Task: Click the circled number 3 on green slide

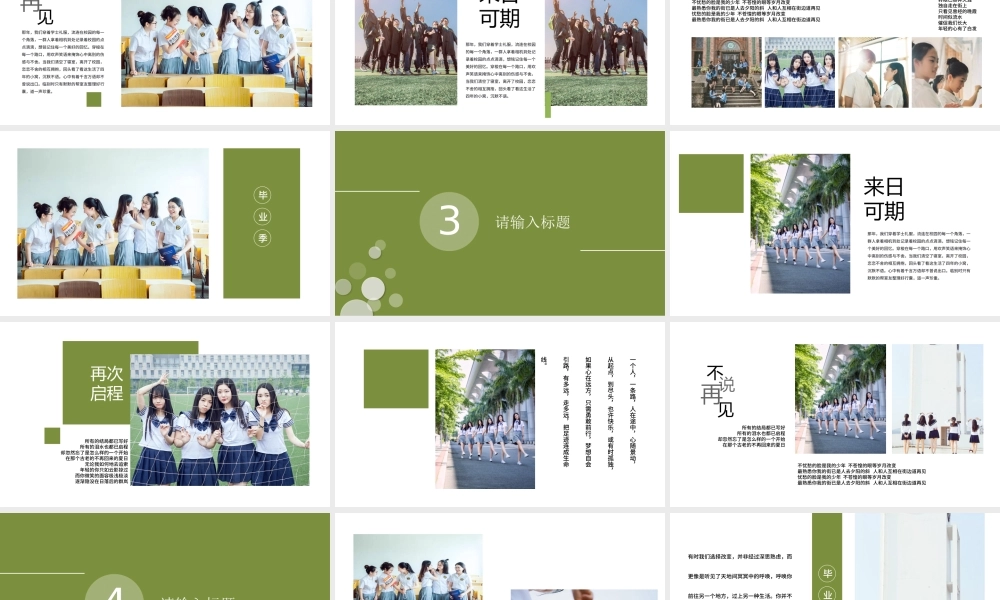Action: click(449, 221)
